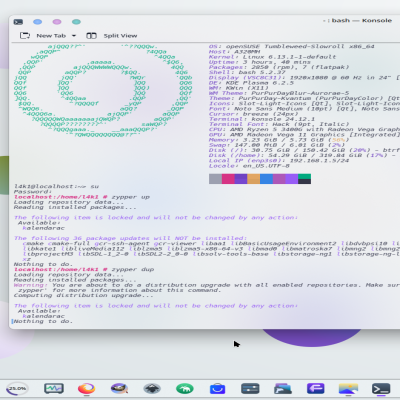Click the 'Computing distribution upgrade...' line

coord(84,295)
